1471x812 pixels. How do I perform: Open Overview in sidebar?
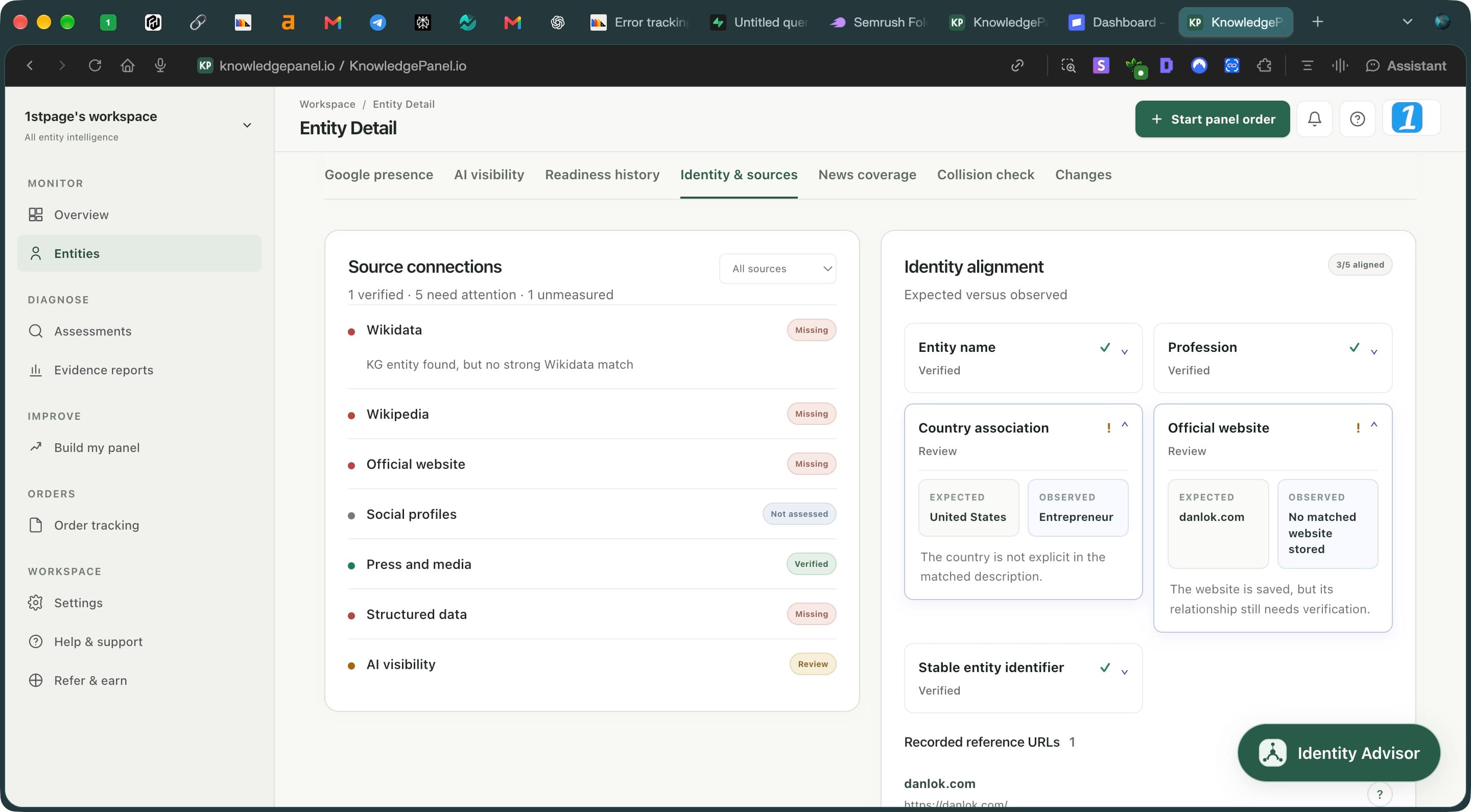point(139,214)
